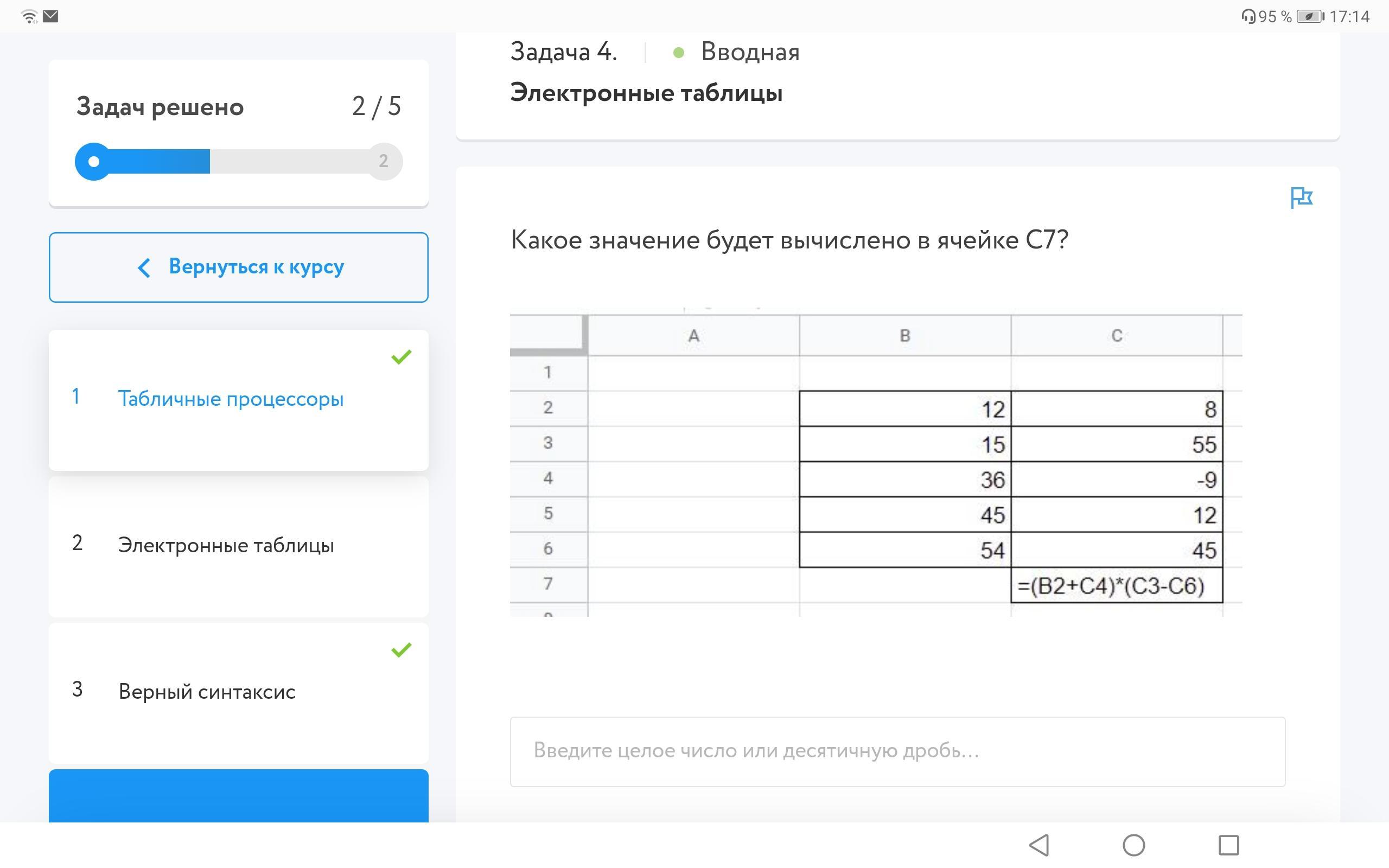Tap the Android back navigation triangle

(1040, 845)
